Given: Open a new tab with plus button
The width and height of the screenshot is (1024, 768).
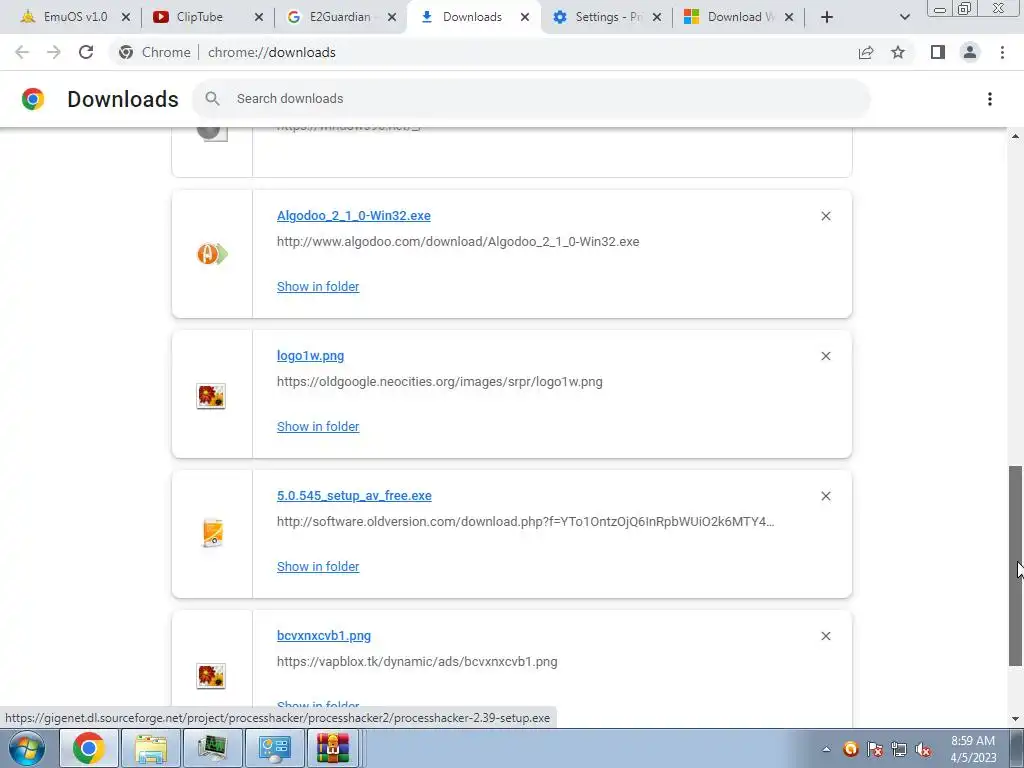Looking at the screenshot, I should (x=827, y=17).
